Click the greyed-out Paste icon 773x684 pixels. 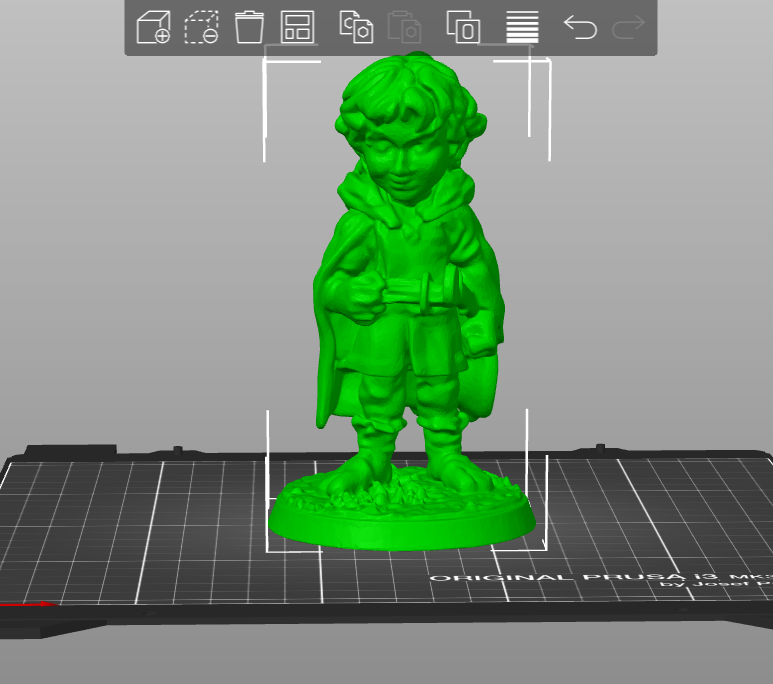(404, 27)
